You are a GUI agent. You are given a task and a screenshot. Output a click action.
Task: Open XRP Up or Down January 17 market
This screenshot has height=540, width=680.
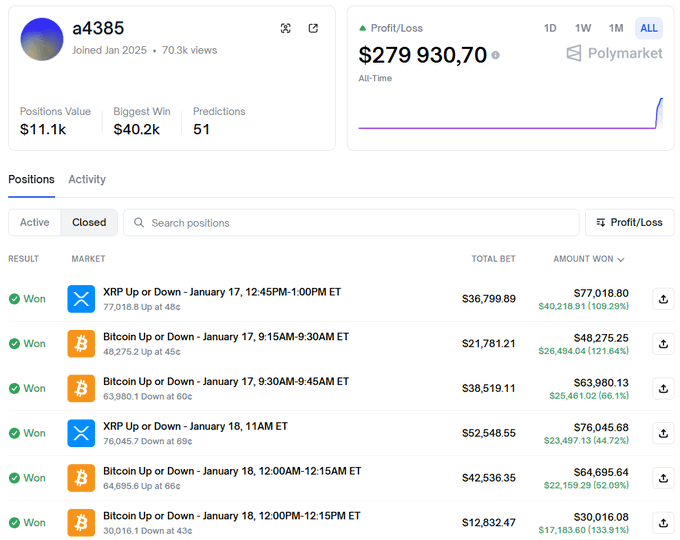(x=221, y=292)
